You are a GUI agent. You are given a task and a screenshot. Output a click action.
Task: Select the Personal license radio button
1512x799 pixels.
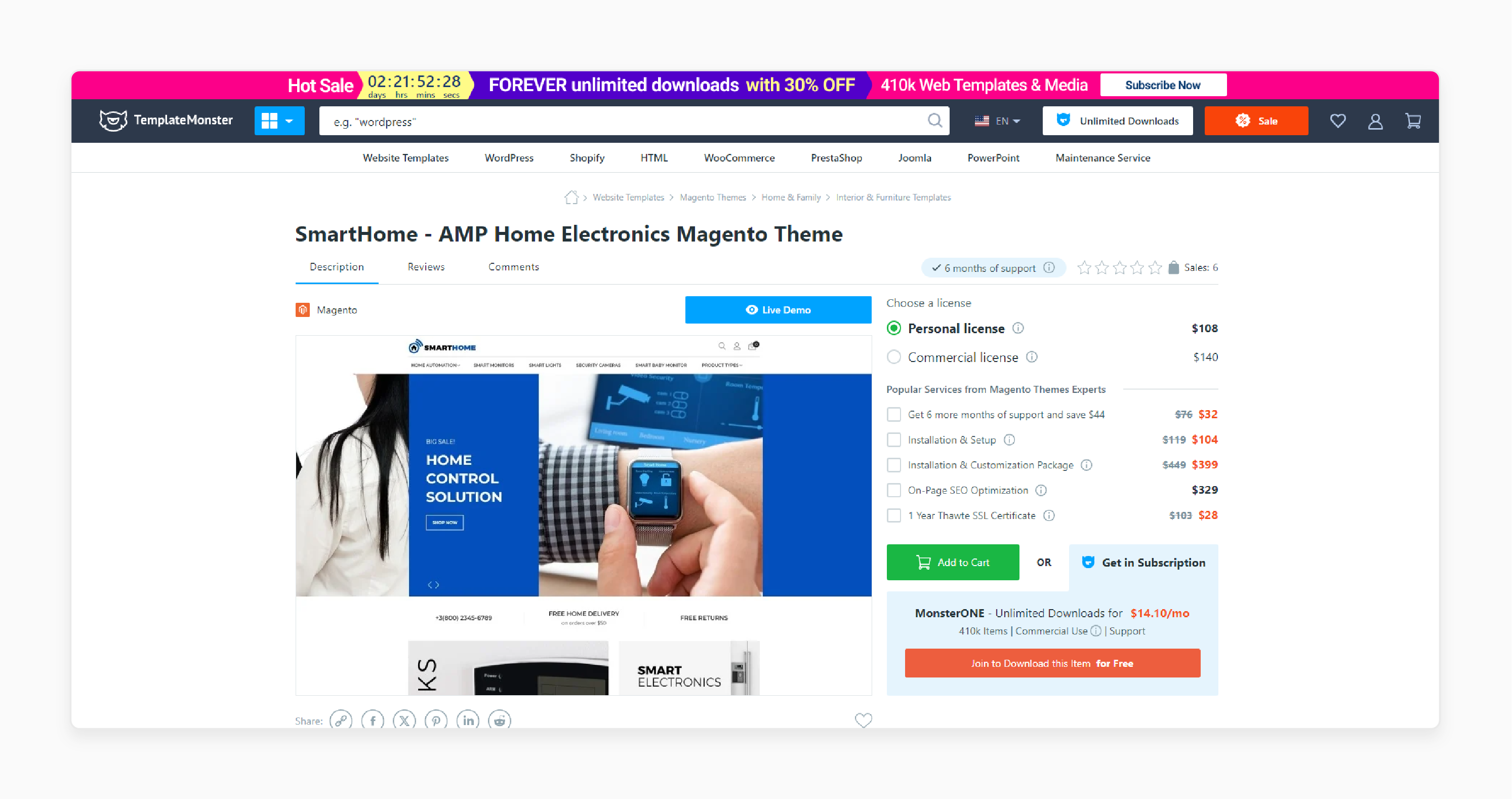pos(893,328)
